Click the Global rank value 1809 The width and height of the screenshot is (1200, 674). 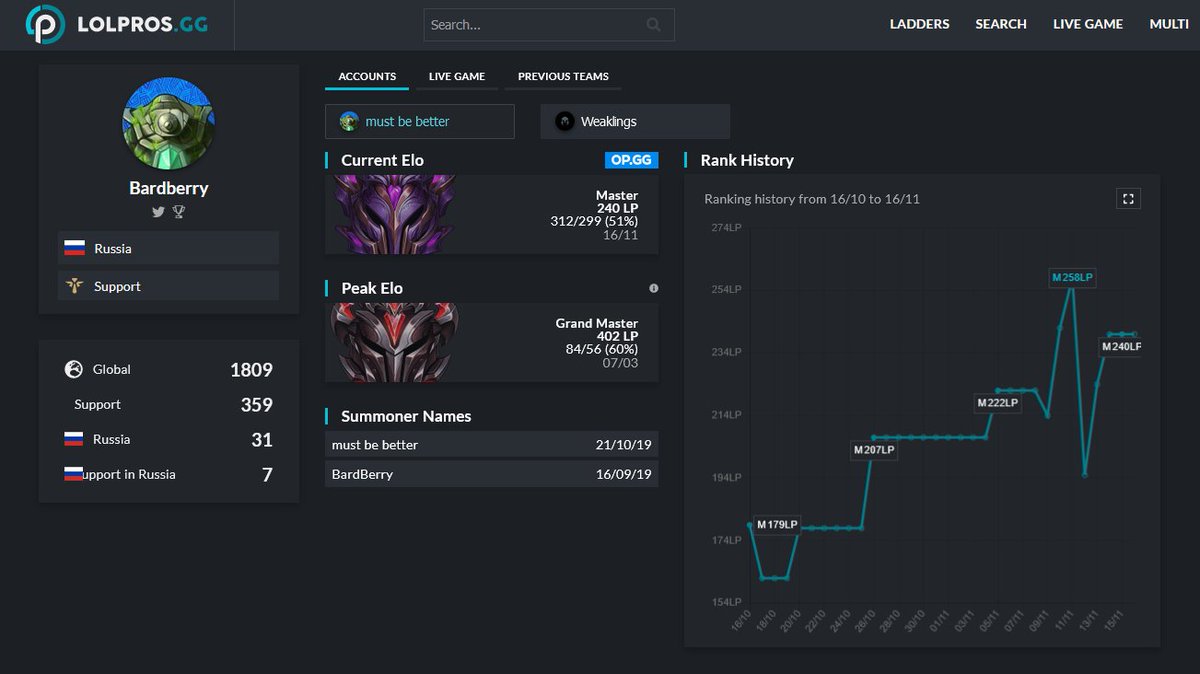(x=251, y=370)
